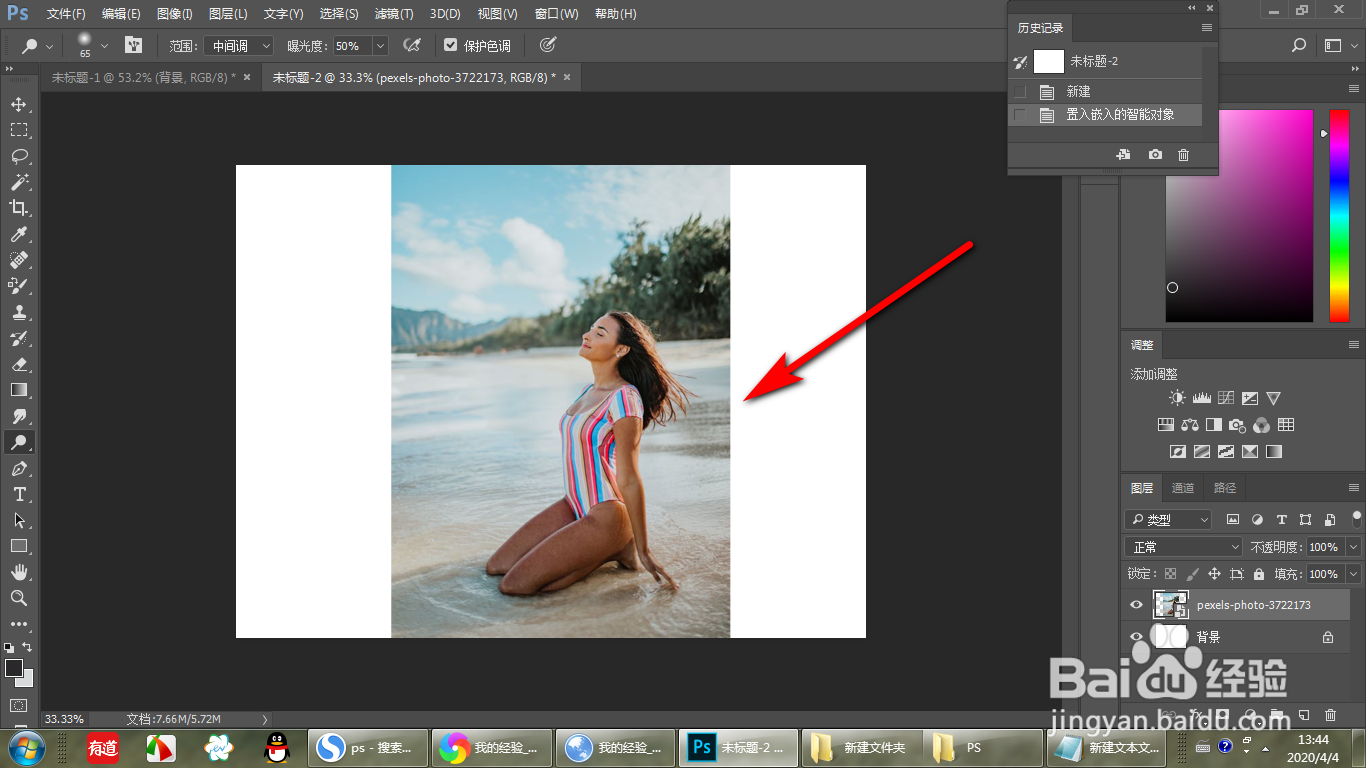This screenshot has height=768, width=1366.
Task: Click the hue spectrum slider
Action: [1338, 216]
